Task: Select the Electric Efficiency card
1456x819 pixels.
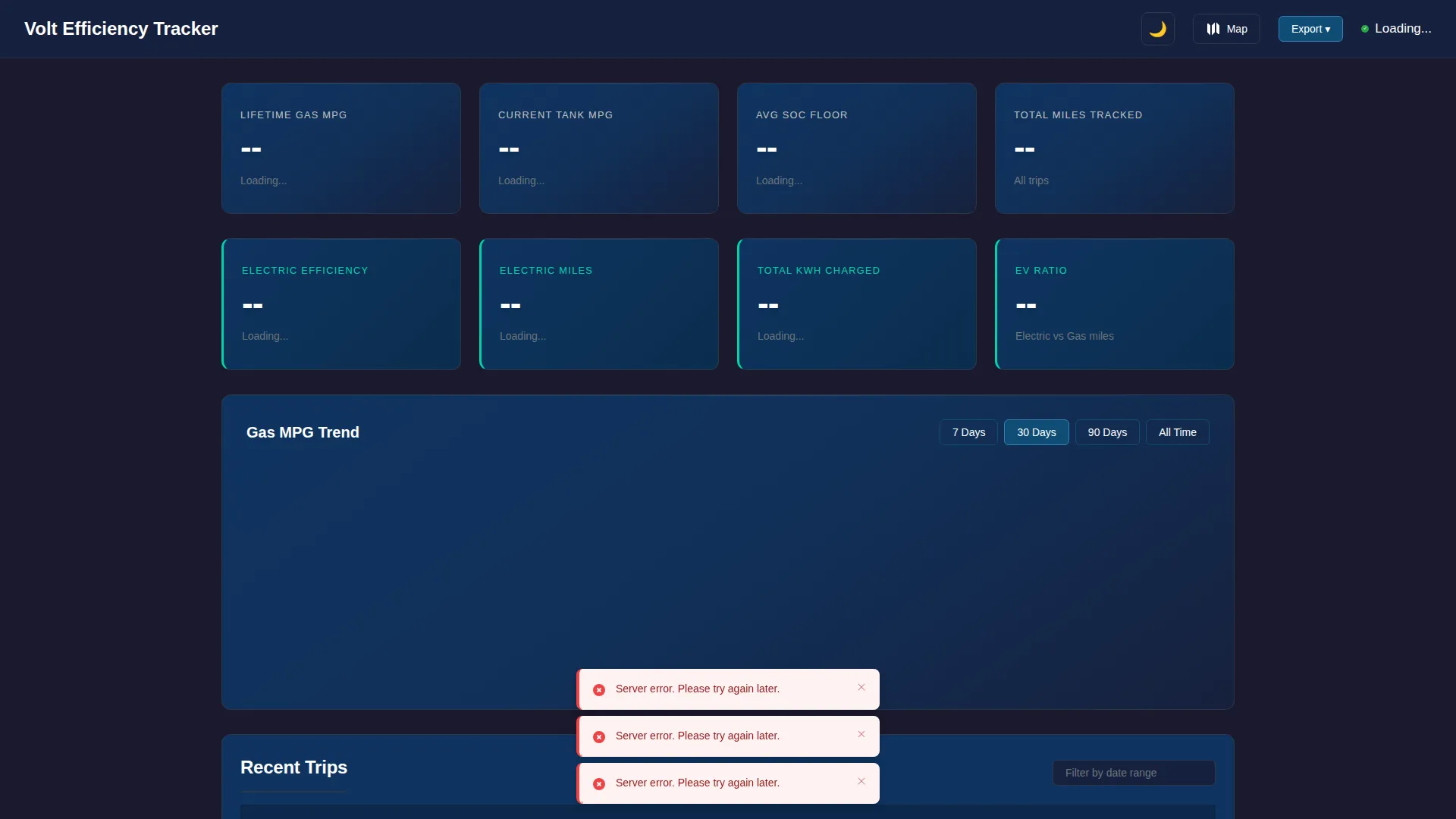Action: click(340, 304)
